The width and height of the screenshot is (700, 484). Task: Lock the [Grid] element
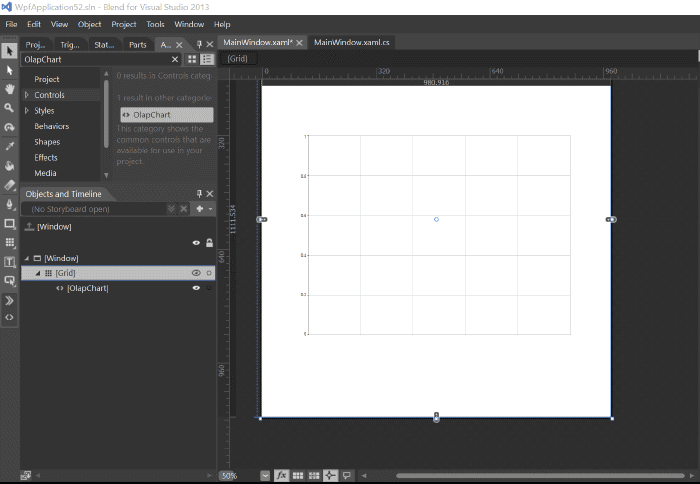click(x=209, y=273)
